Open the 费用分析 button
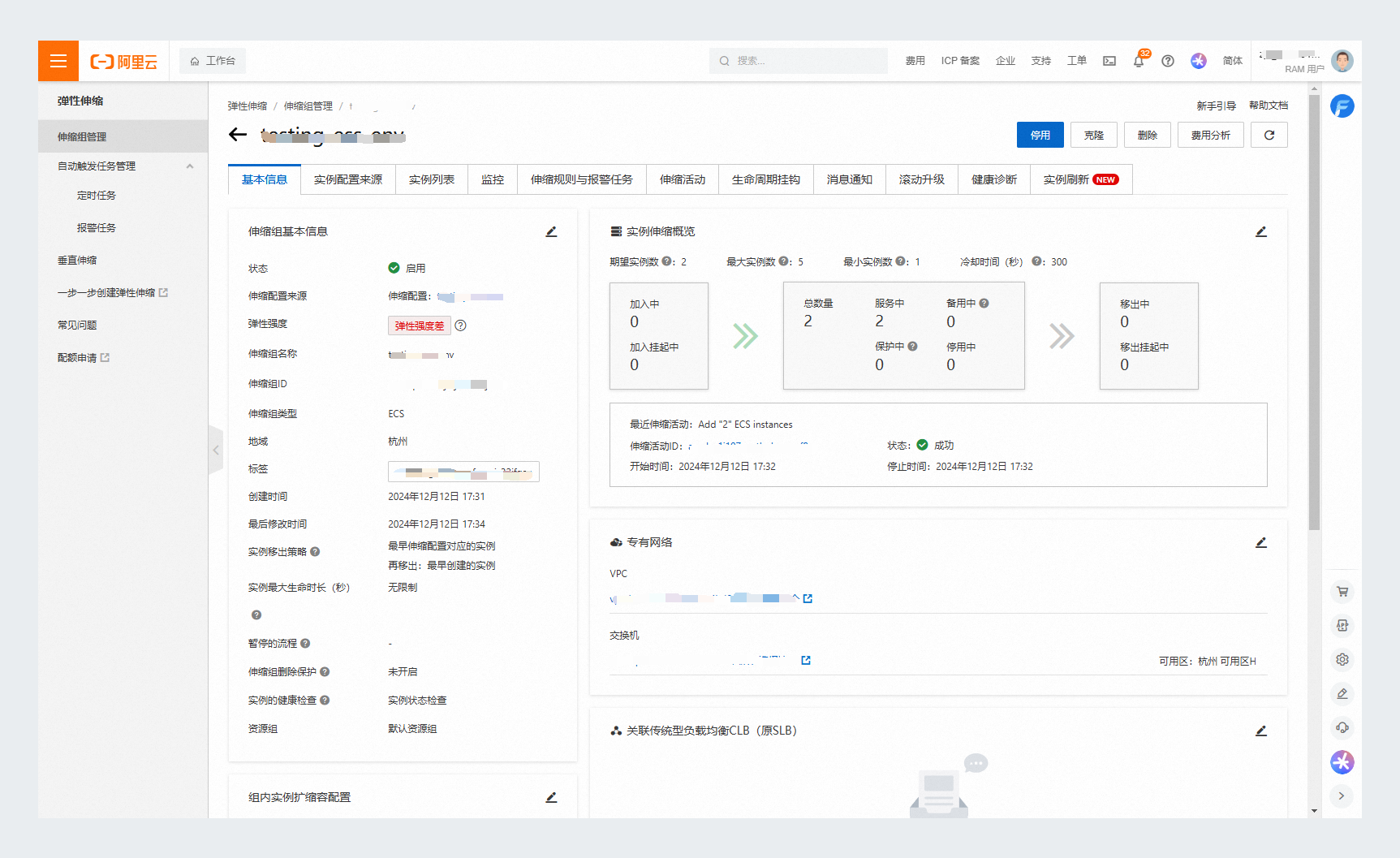 (x=1211, y=135)
